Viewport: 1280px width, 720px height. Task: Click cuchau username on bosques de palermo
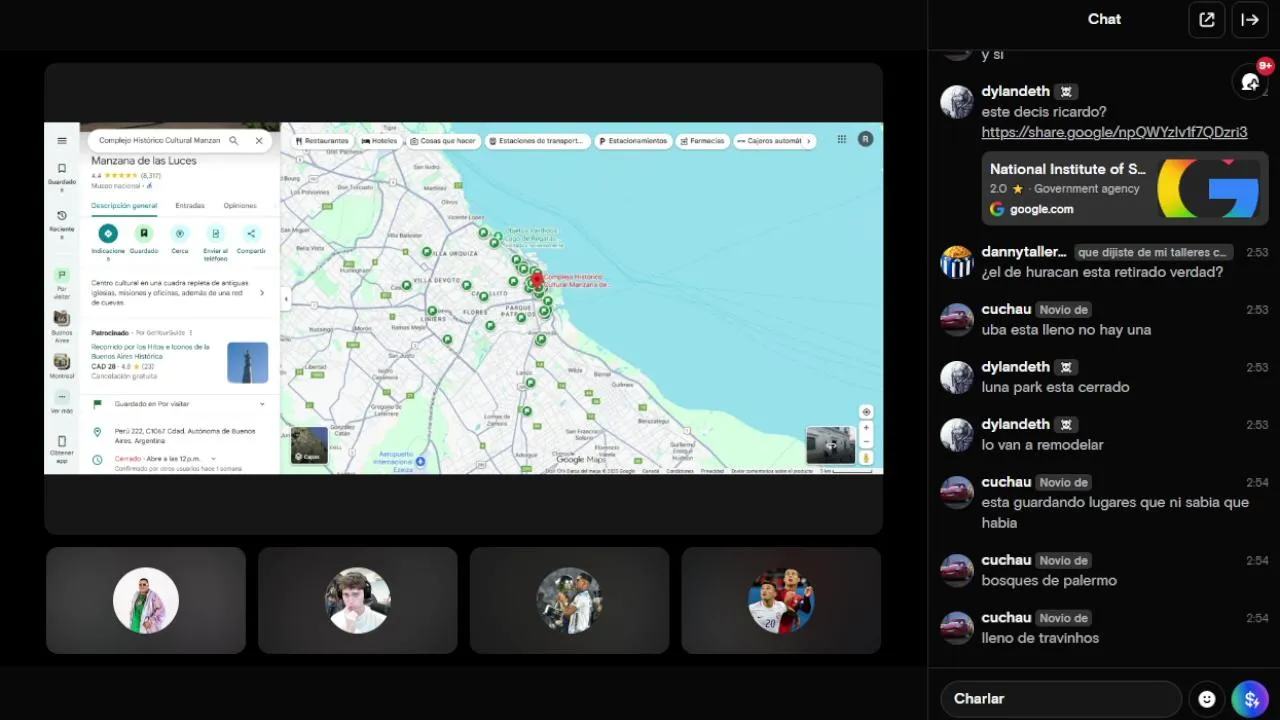[1006, 560]
